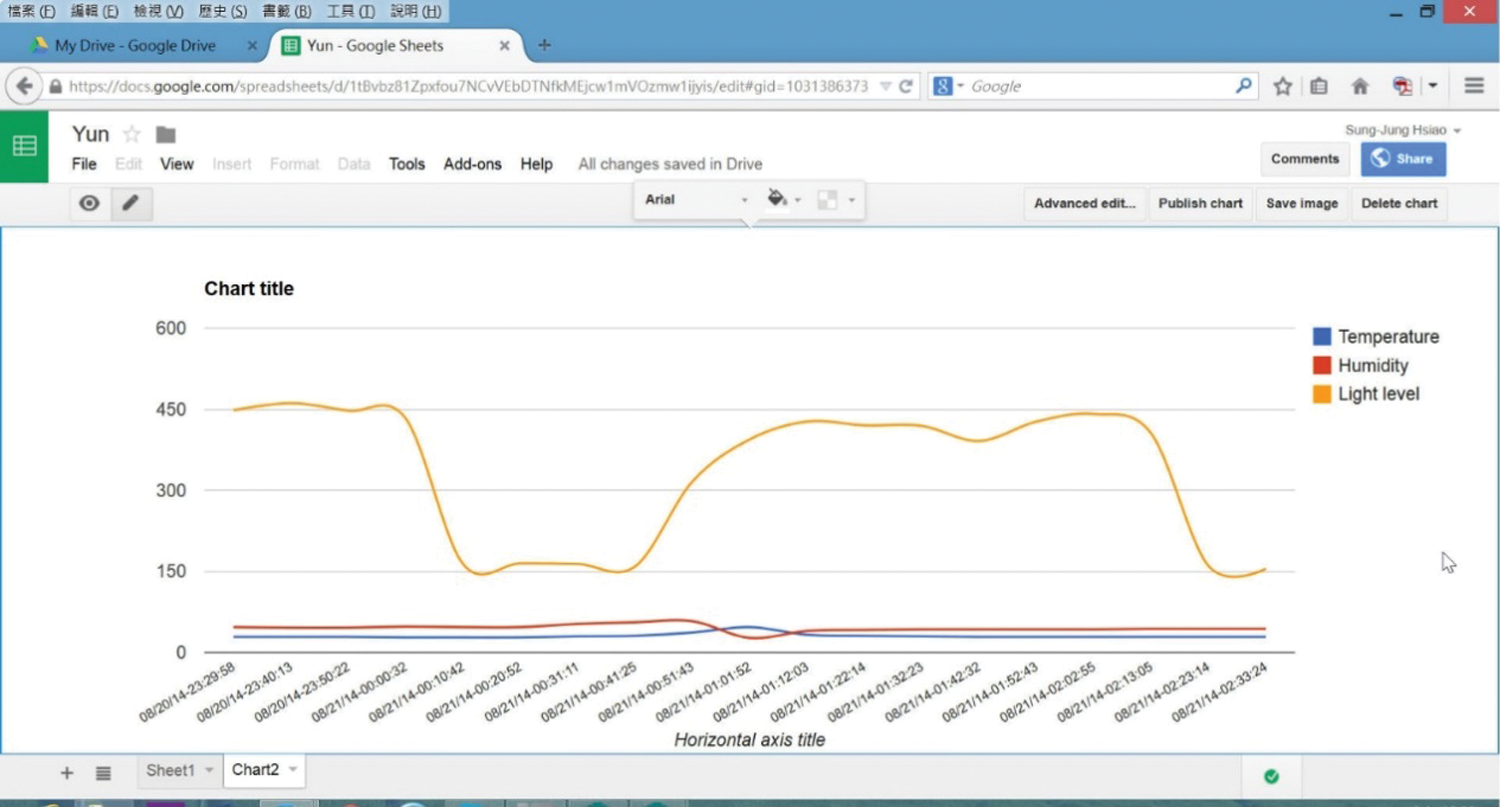The image size is (1500, 807).
Task: Click the orange Light level legend swatch
Action: click(1322, 394)
